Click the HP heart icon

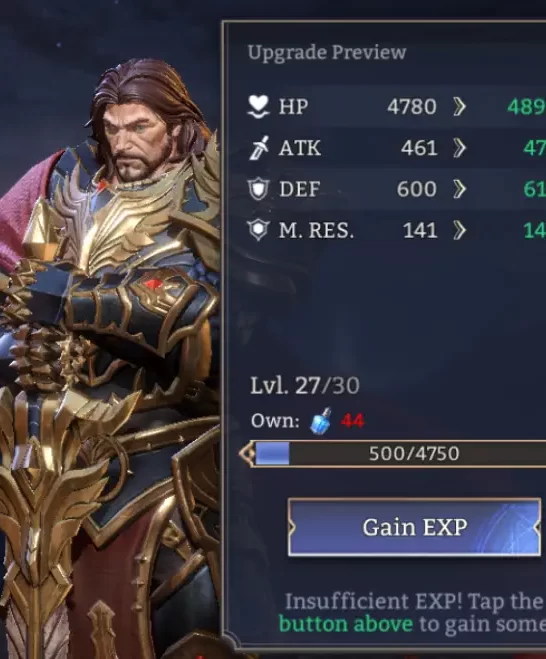258,106
